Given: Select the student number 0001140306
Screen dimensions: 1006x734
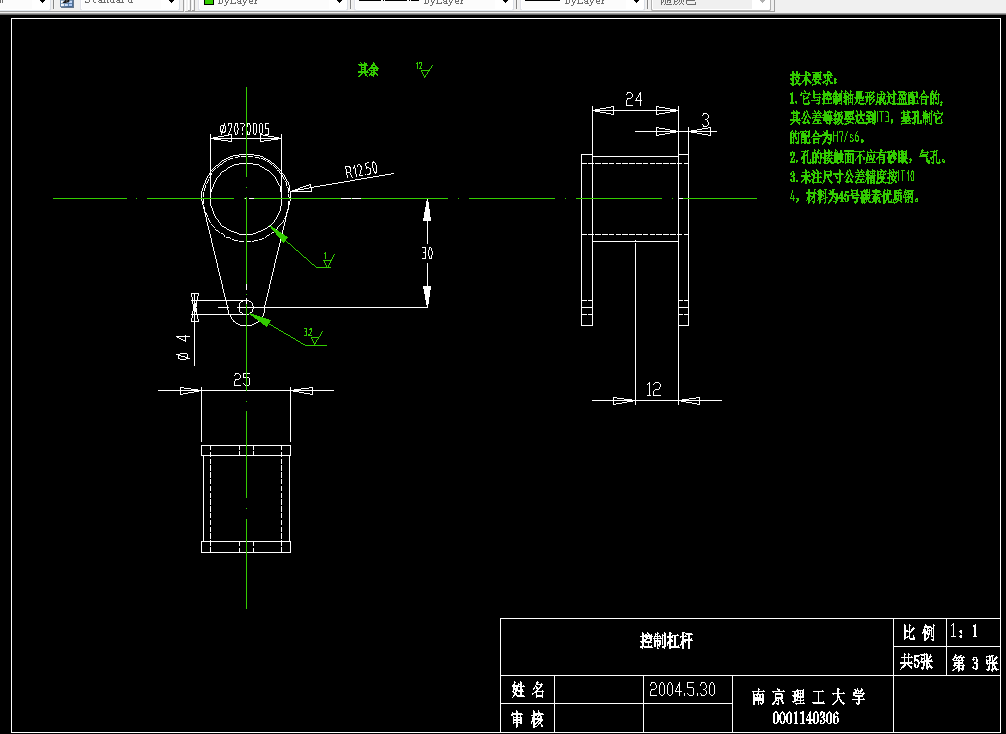Looking at the screenshot, I should 806,718.
